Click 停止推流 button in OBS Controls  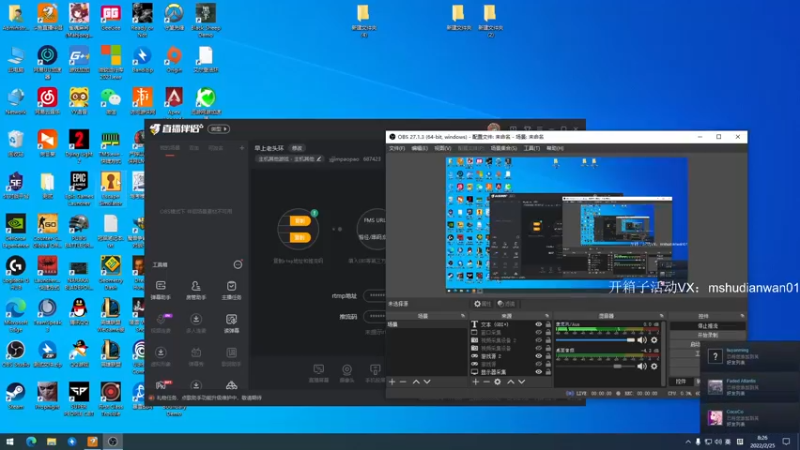(707, 326)
